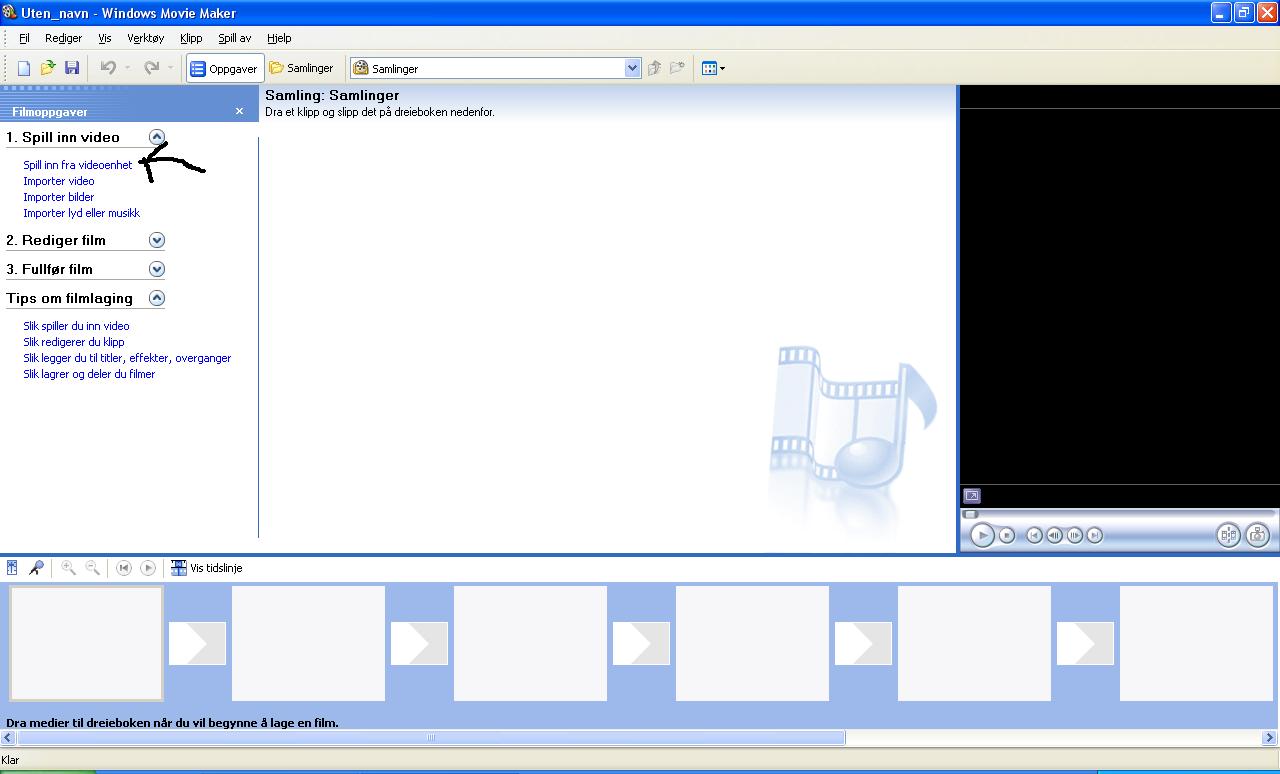Expand the Fullfør film section
Viewport: 1280px width, 774px height.
click(x=157, y=269)
